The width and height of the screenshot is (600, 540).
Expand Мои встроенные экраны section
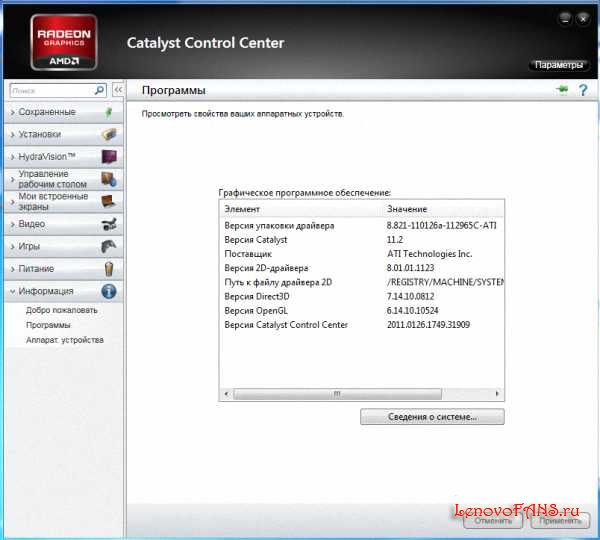tap(52, 201)
